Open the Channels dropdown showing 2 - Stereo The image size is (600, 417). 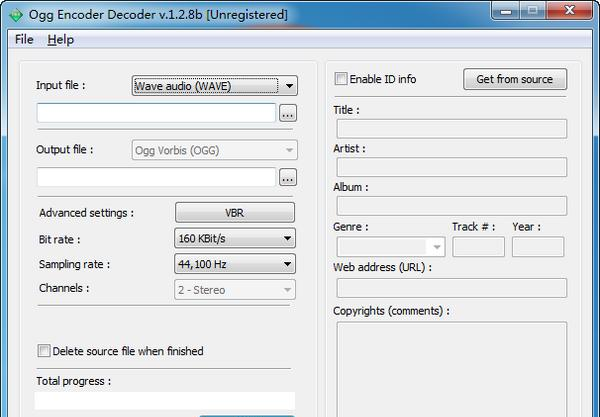pyautogui.click(x=235, y=290)
